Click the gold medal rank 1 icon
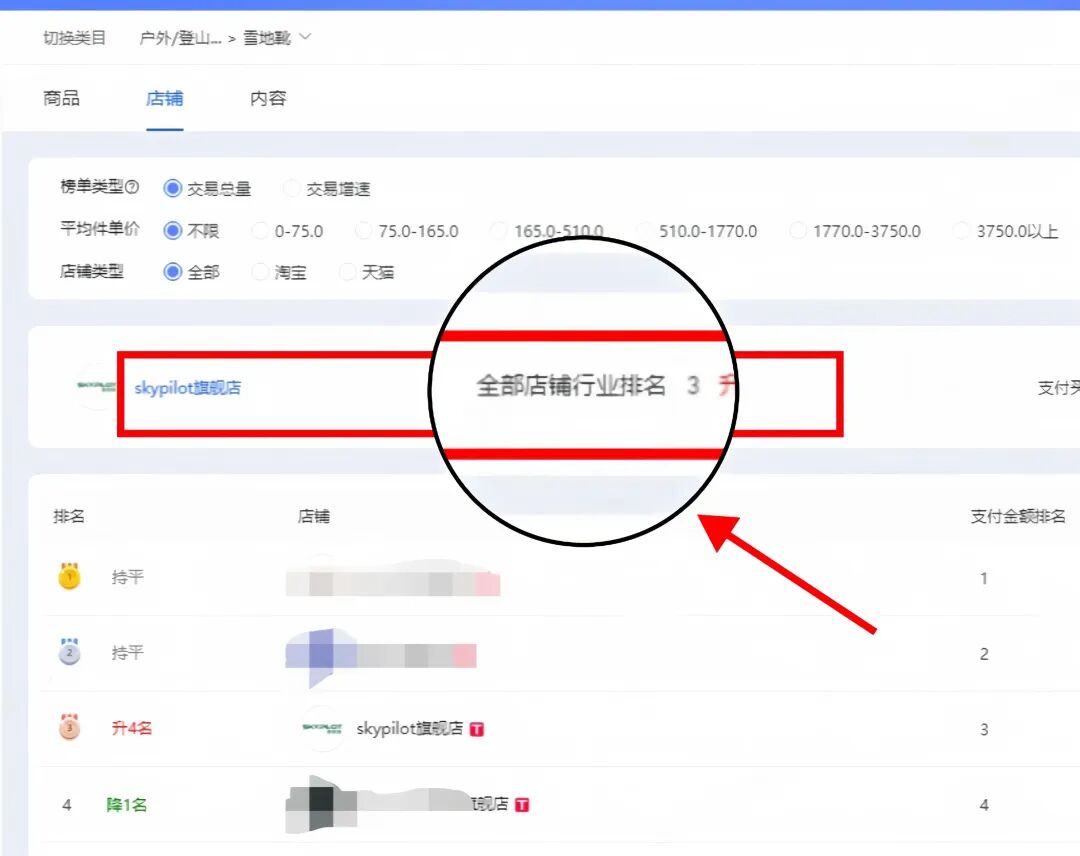Viewport: 1080px width, 856px height. pyautogui.click(x=69, y=576)
